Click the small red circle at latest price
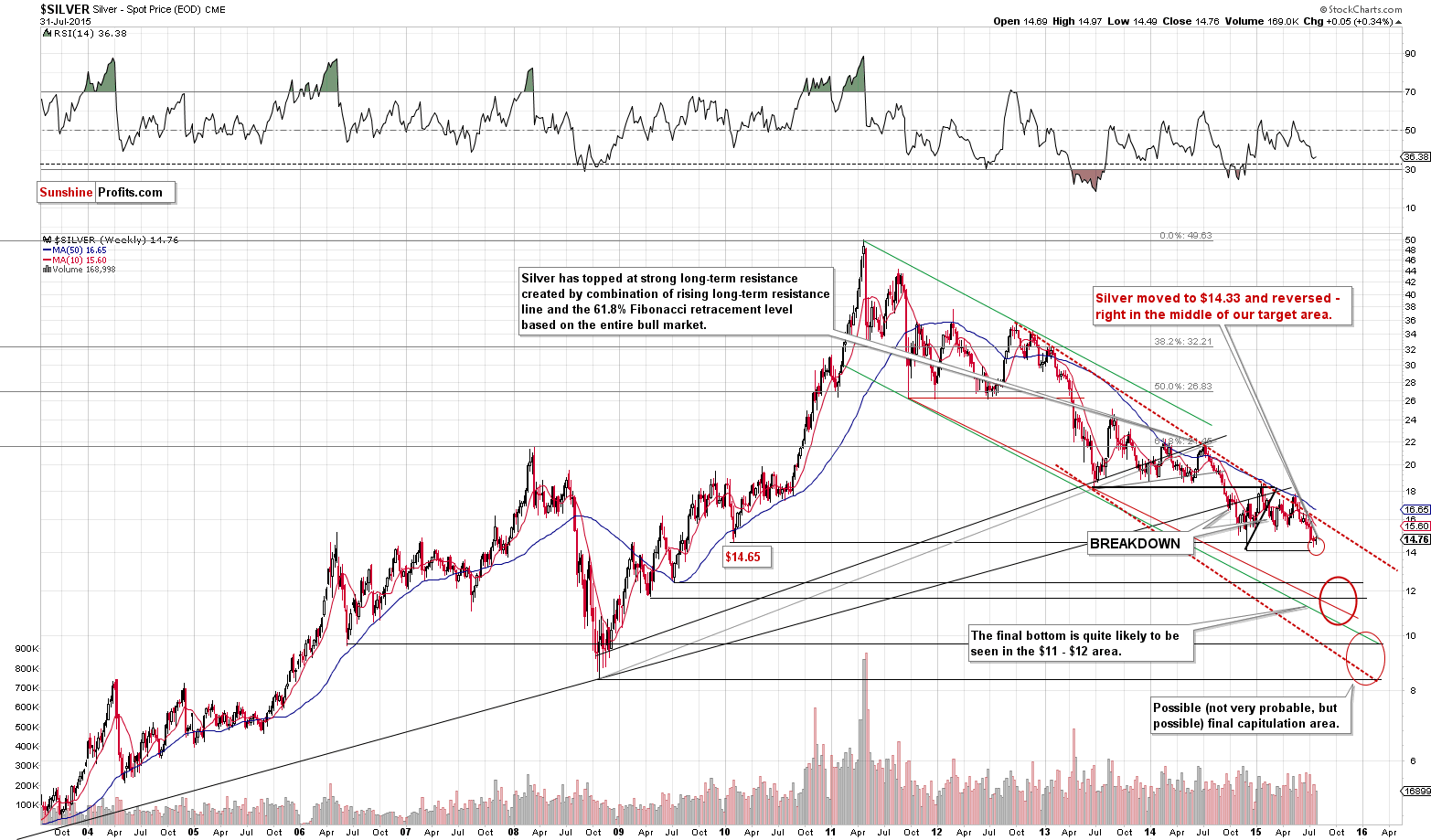The image size is (1431, 840). tap(1317, 547)
